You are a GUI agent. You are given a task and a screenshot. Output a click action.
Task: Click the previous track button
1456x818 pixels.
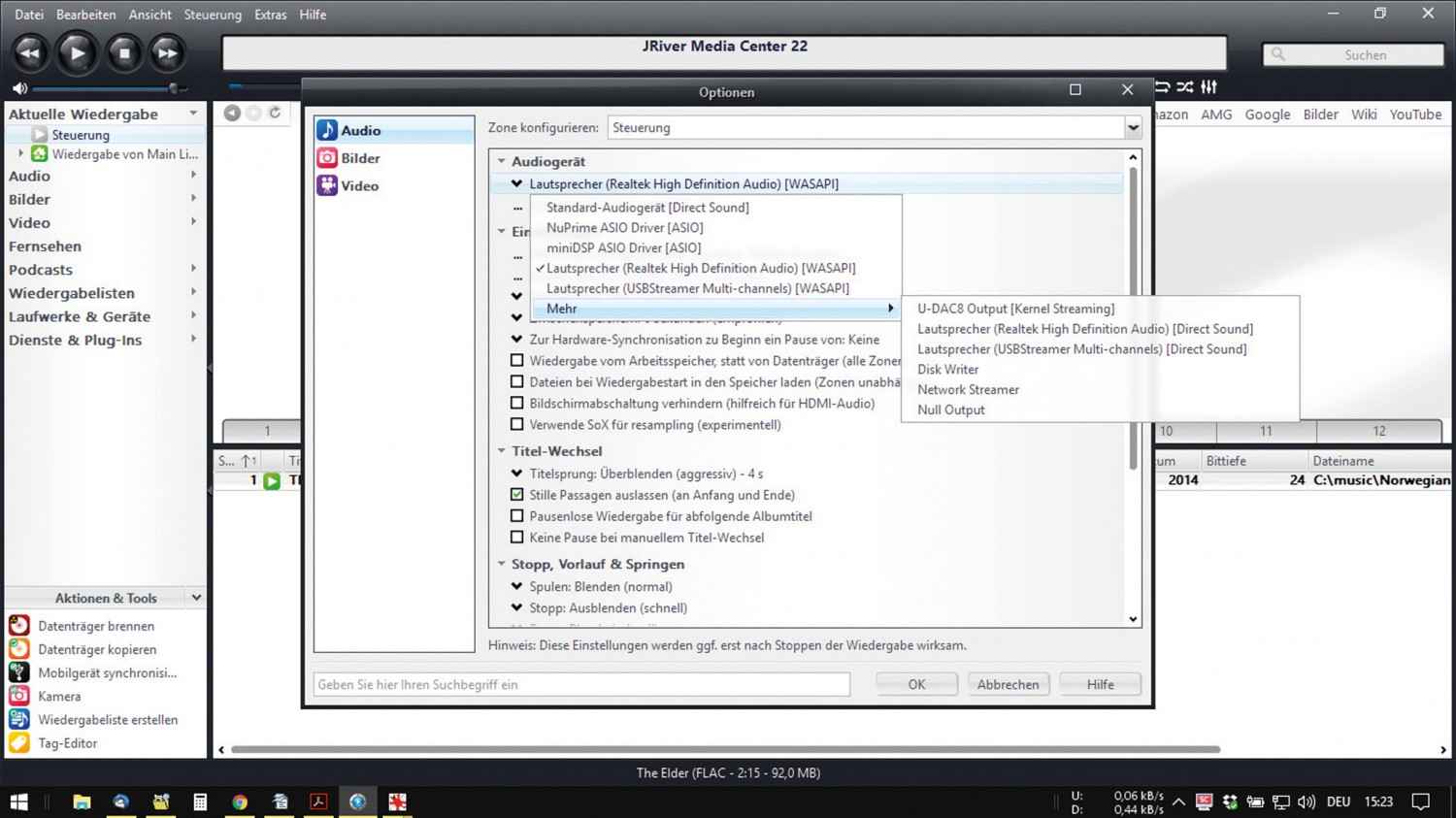pyautogui.click(x=30, y=53)
